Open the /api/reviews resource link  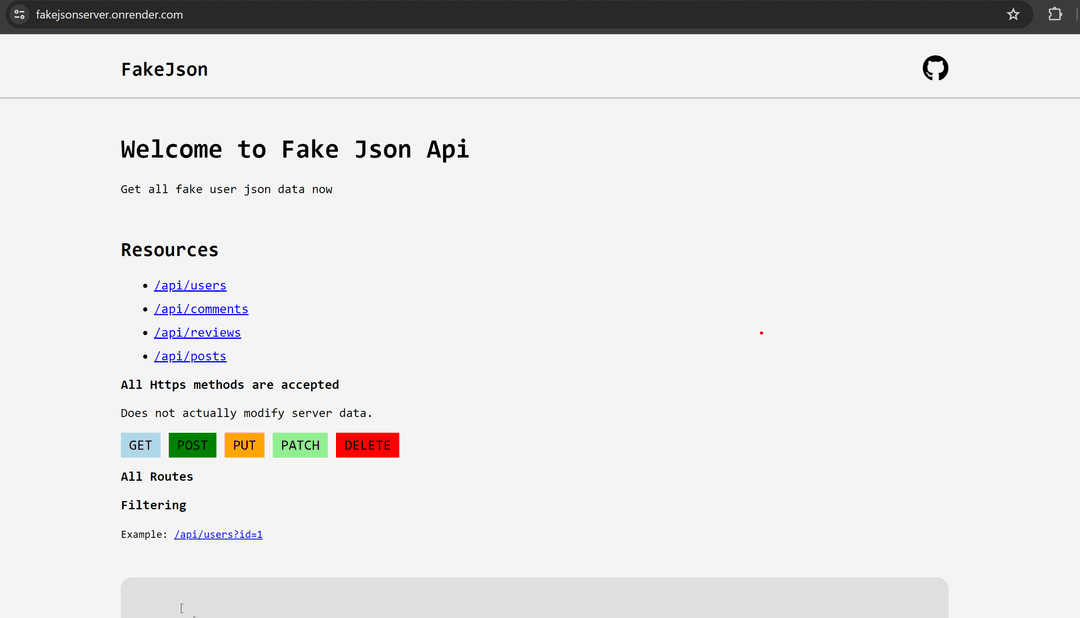[x=198, y=332]
